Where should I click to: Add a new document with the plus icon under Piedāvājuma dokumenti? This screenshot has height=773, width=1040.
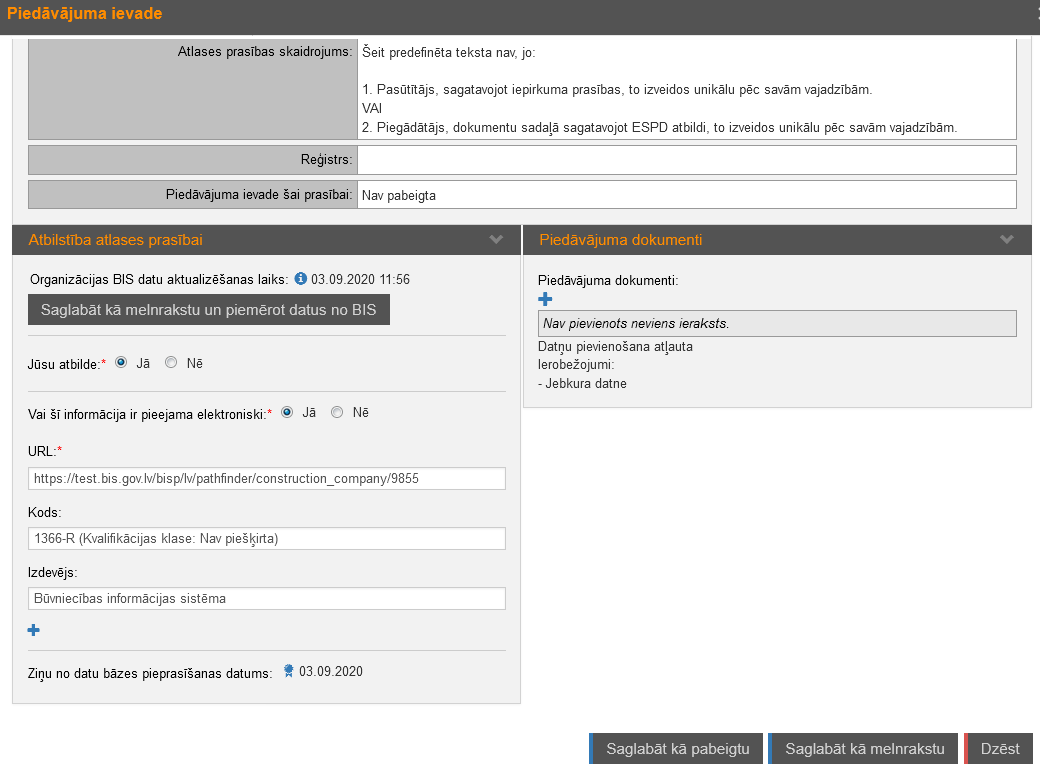(x=545, y=299)
